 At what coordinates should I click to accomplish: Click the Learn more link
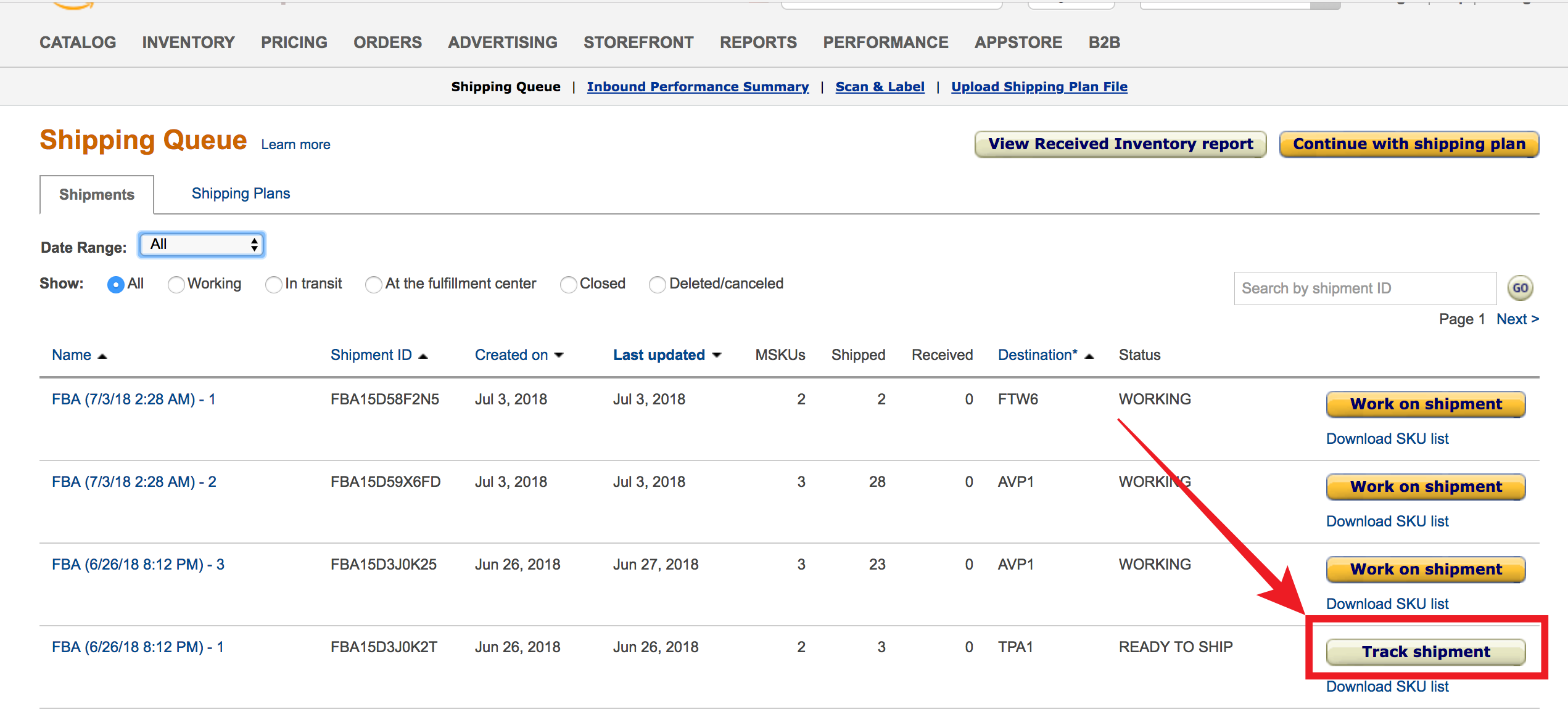[295, 145]
